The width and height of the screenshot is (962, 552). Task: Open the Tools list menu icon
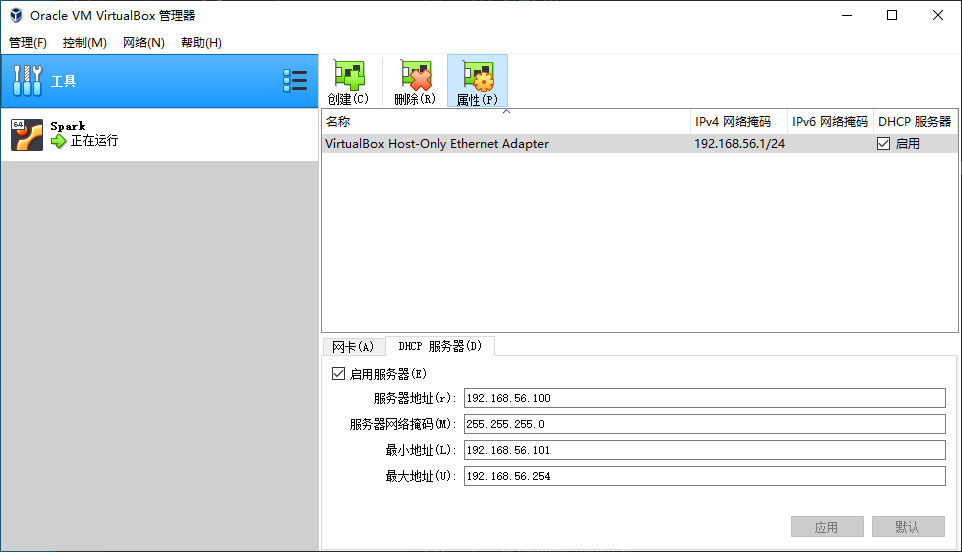click(295, 80)
